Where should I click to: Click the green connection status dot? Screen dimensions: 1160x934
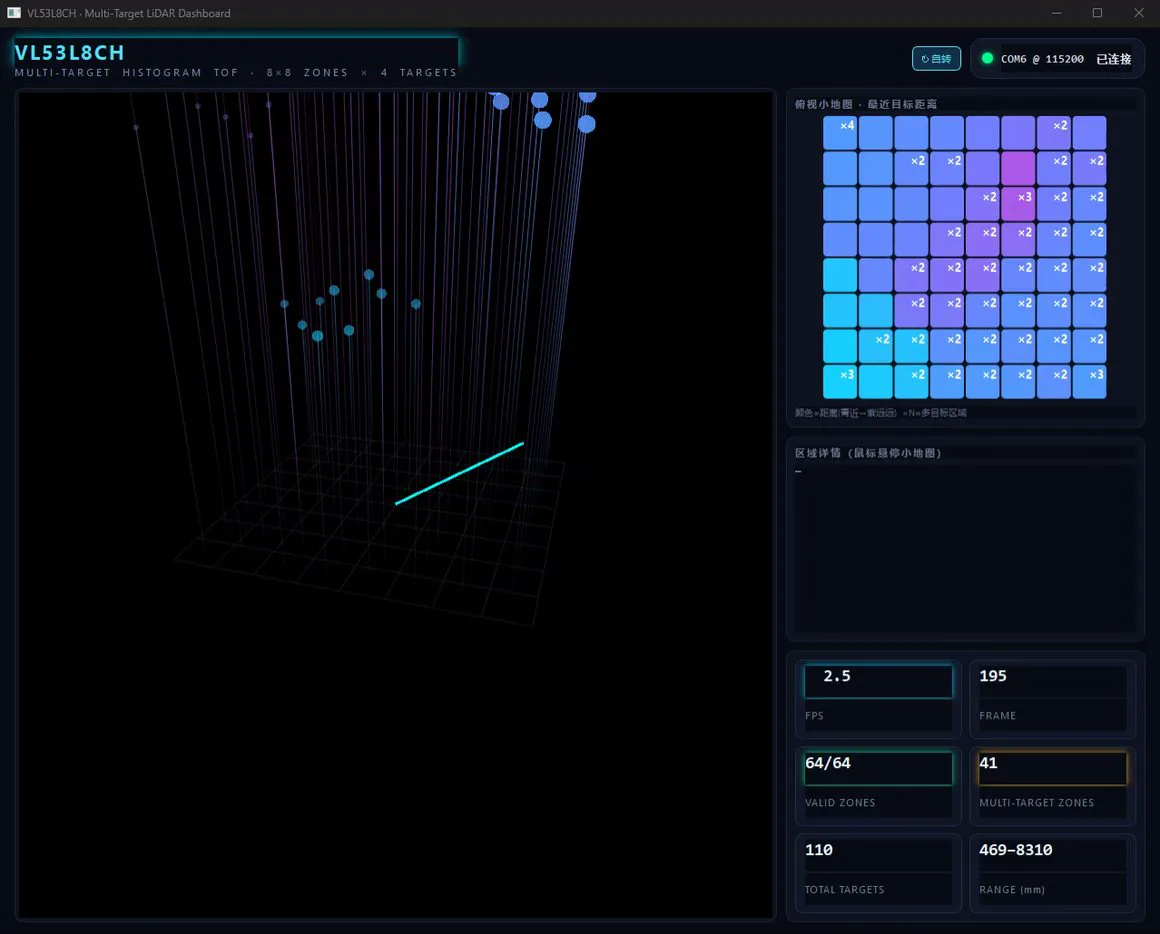(x=987, y=58)
